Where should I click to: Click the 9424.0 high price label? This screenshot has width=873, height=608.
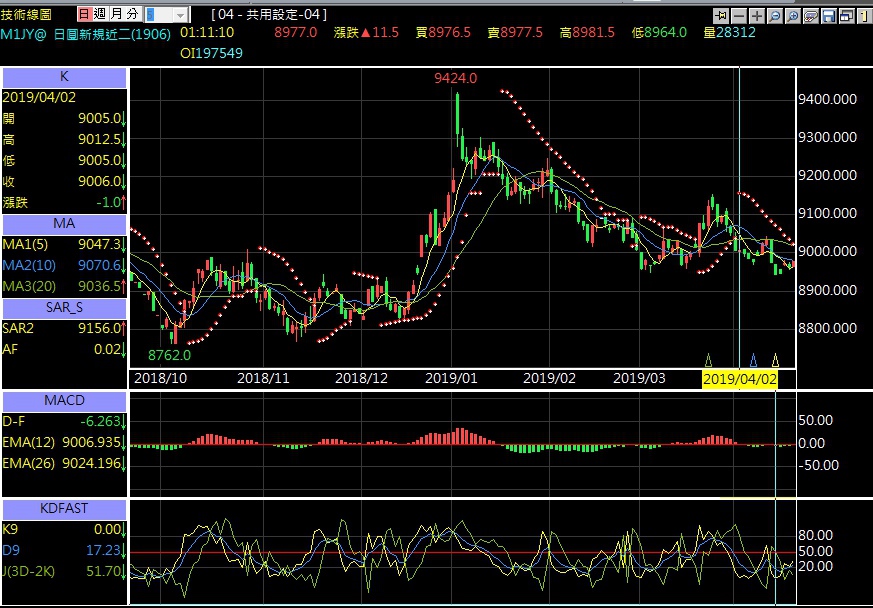(455, 78)
